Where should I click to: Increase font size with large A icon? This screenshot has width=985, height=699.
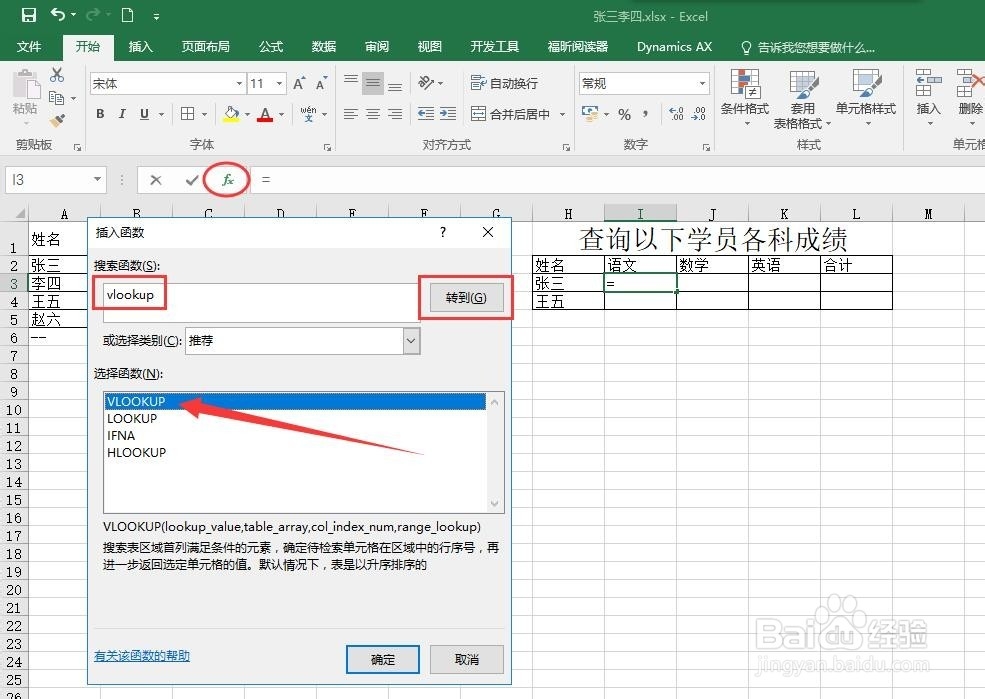pos(299,83)
